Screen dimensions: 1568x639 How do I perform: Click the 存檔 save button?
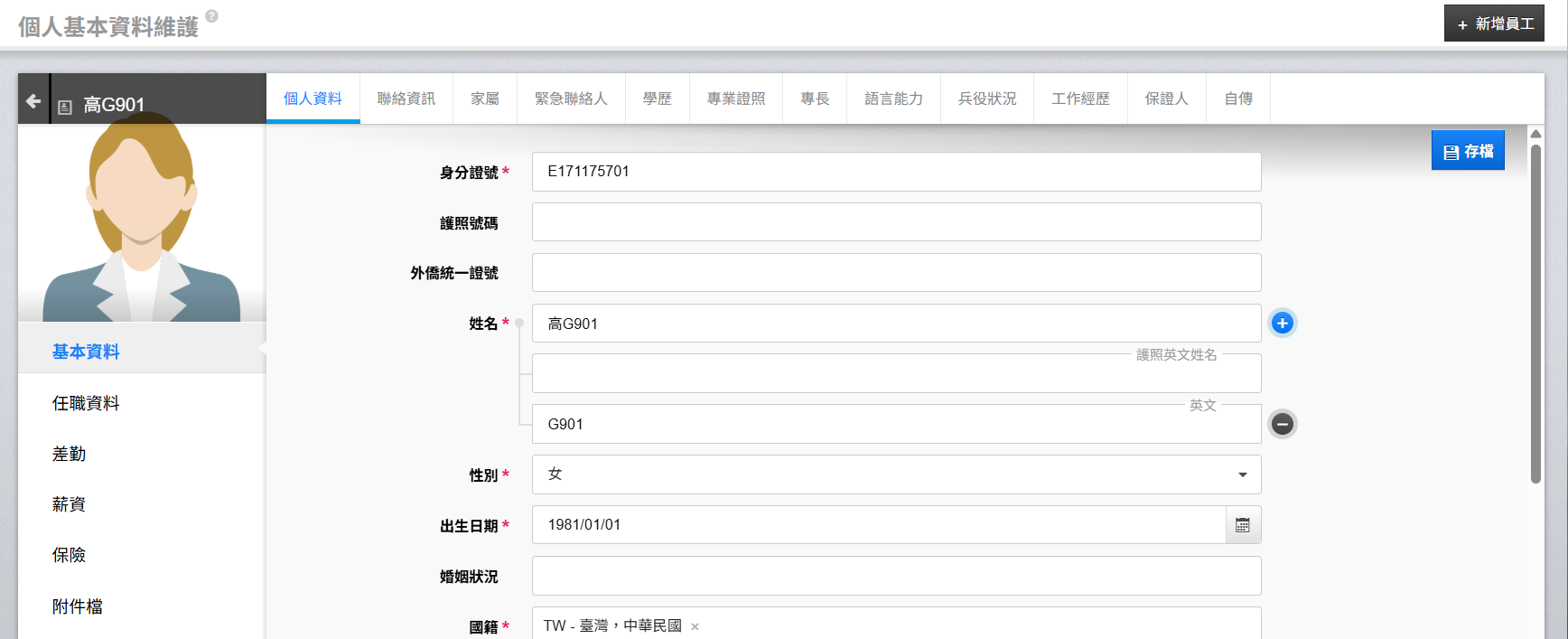click(1468, 151)
